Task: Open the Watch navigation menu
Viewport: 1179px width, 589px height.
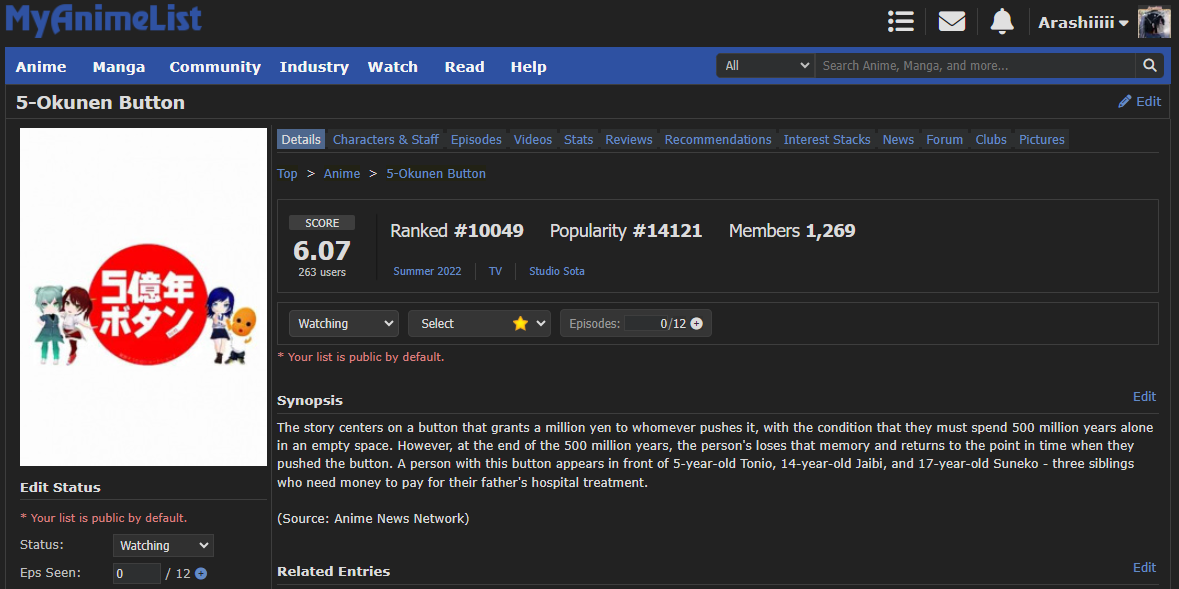Action: [392, 67]
